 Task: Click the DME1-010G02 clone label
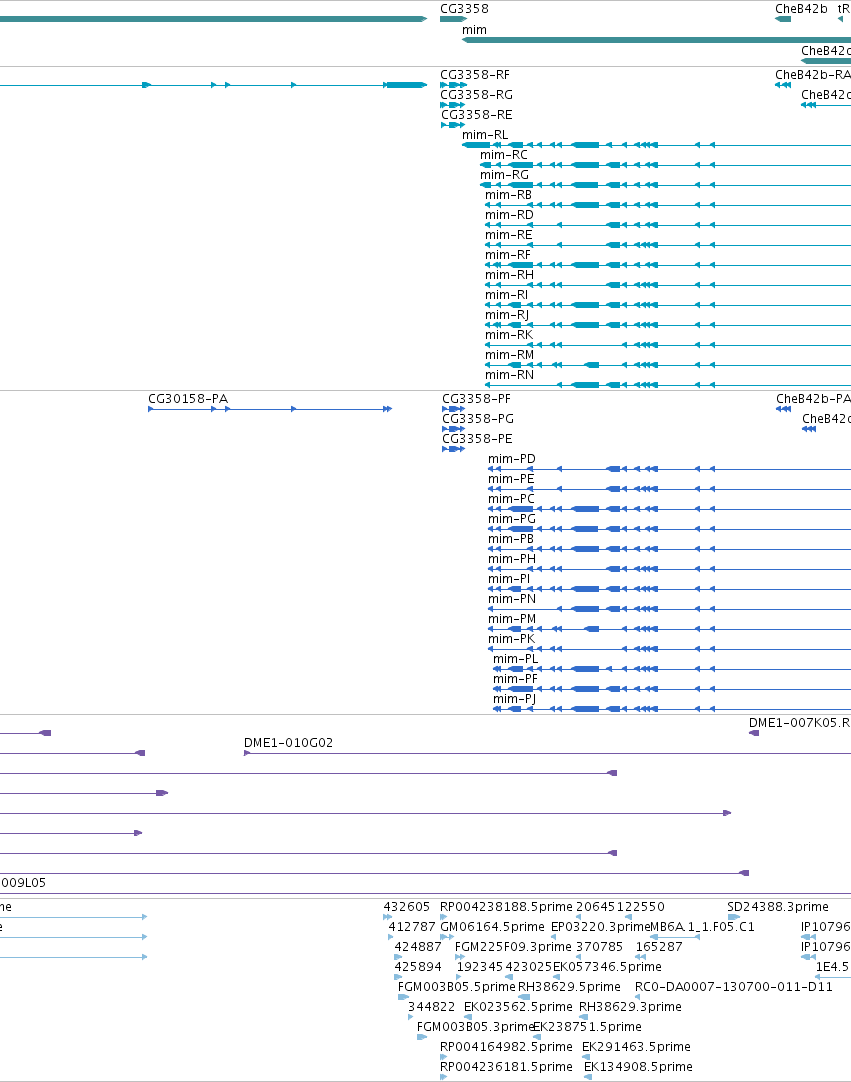pos(288,743)
